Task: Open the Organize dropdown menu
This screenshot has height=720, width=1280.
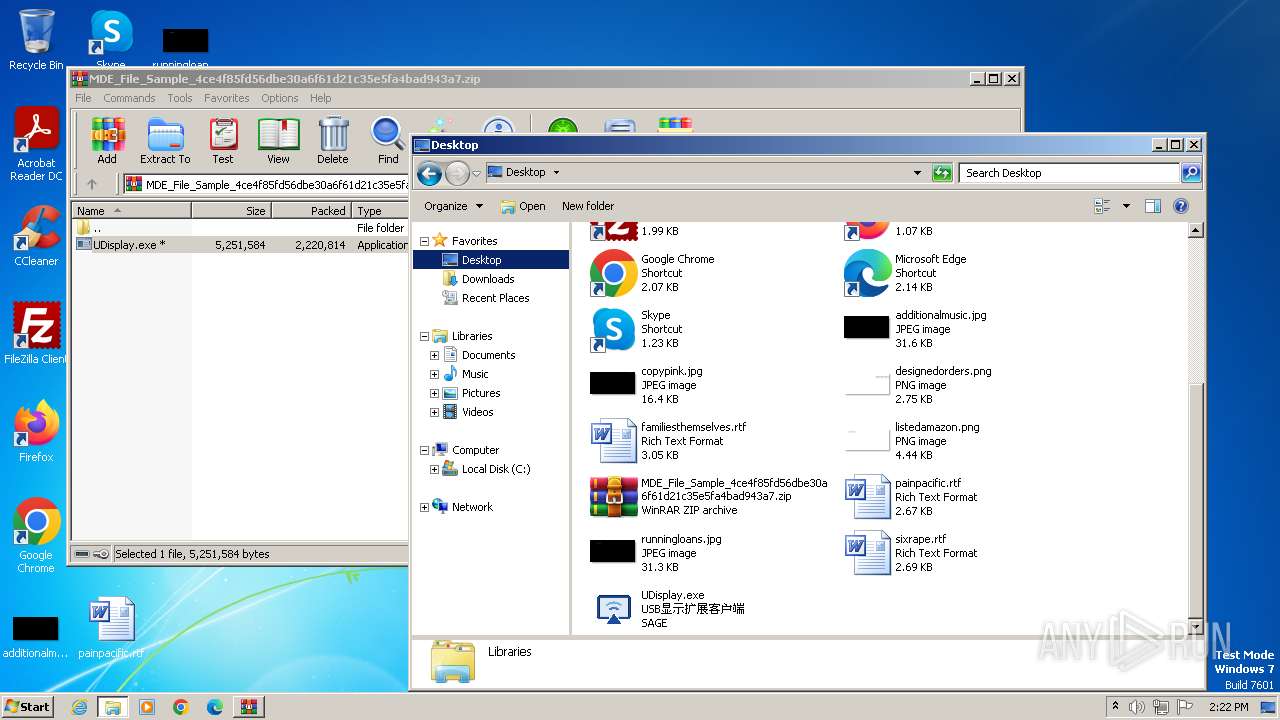Action: (x=453, y=206)
